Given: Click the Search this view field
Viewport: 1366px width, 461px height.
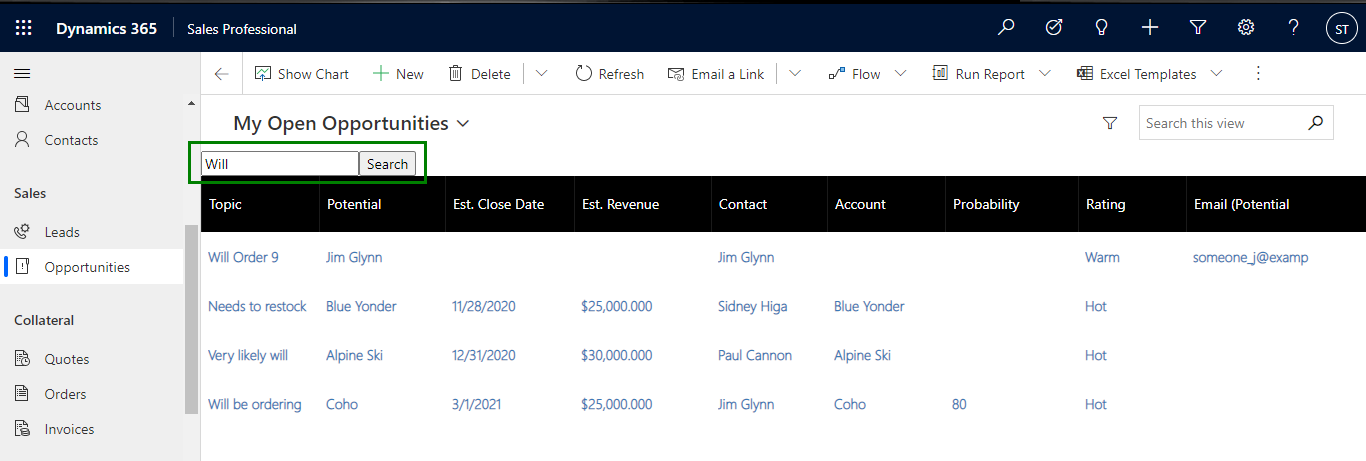Looking at the screenshot, I should 1222,123.
